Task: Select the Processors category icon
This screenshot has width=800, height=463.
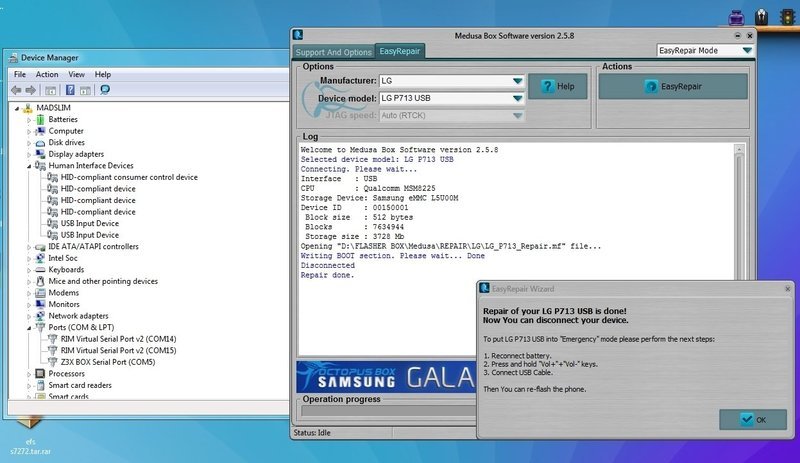Action: [40, 374]
